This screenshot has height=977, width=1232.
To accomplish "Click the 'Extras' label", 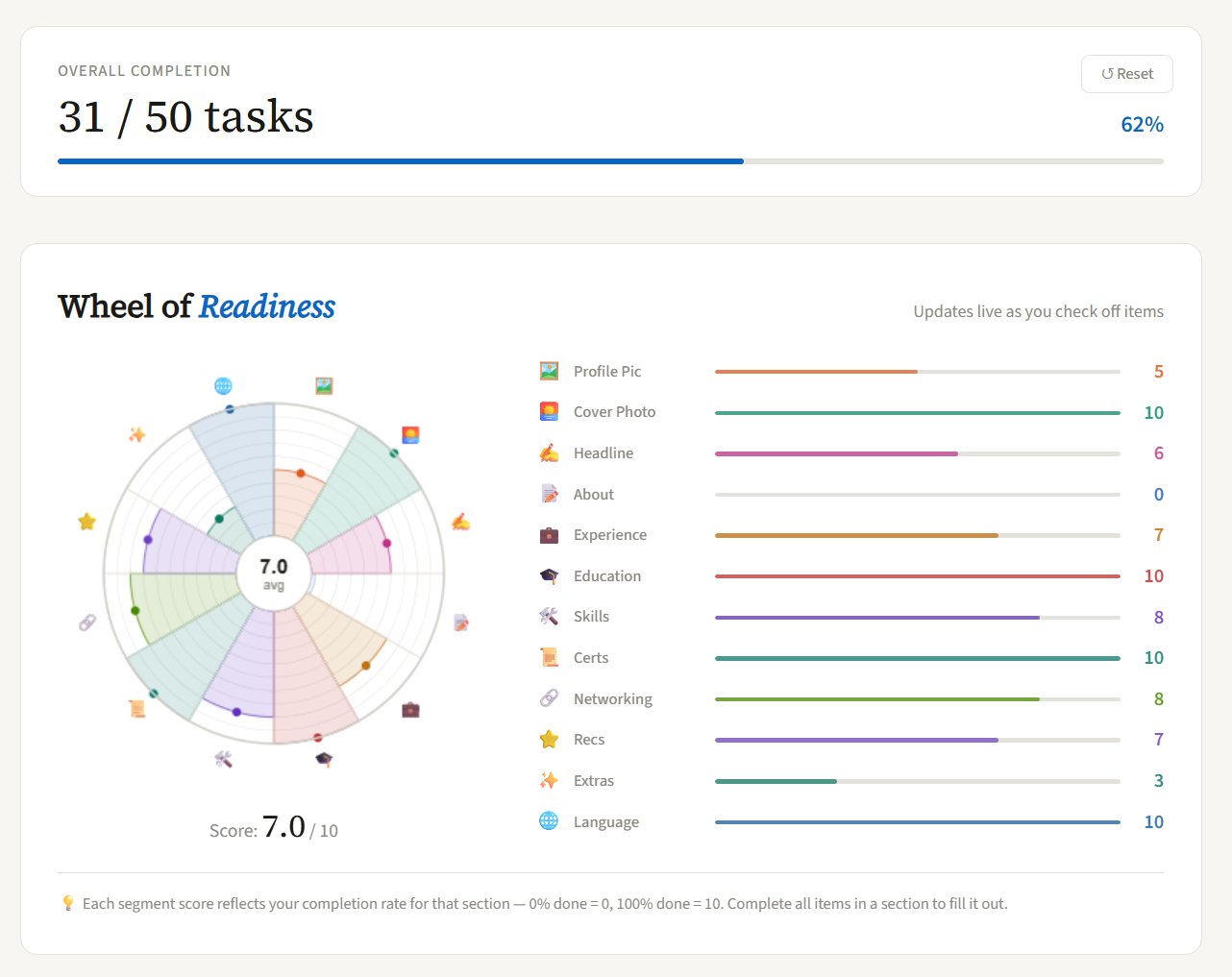I will [x=594, y=781].
